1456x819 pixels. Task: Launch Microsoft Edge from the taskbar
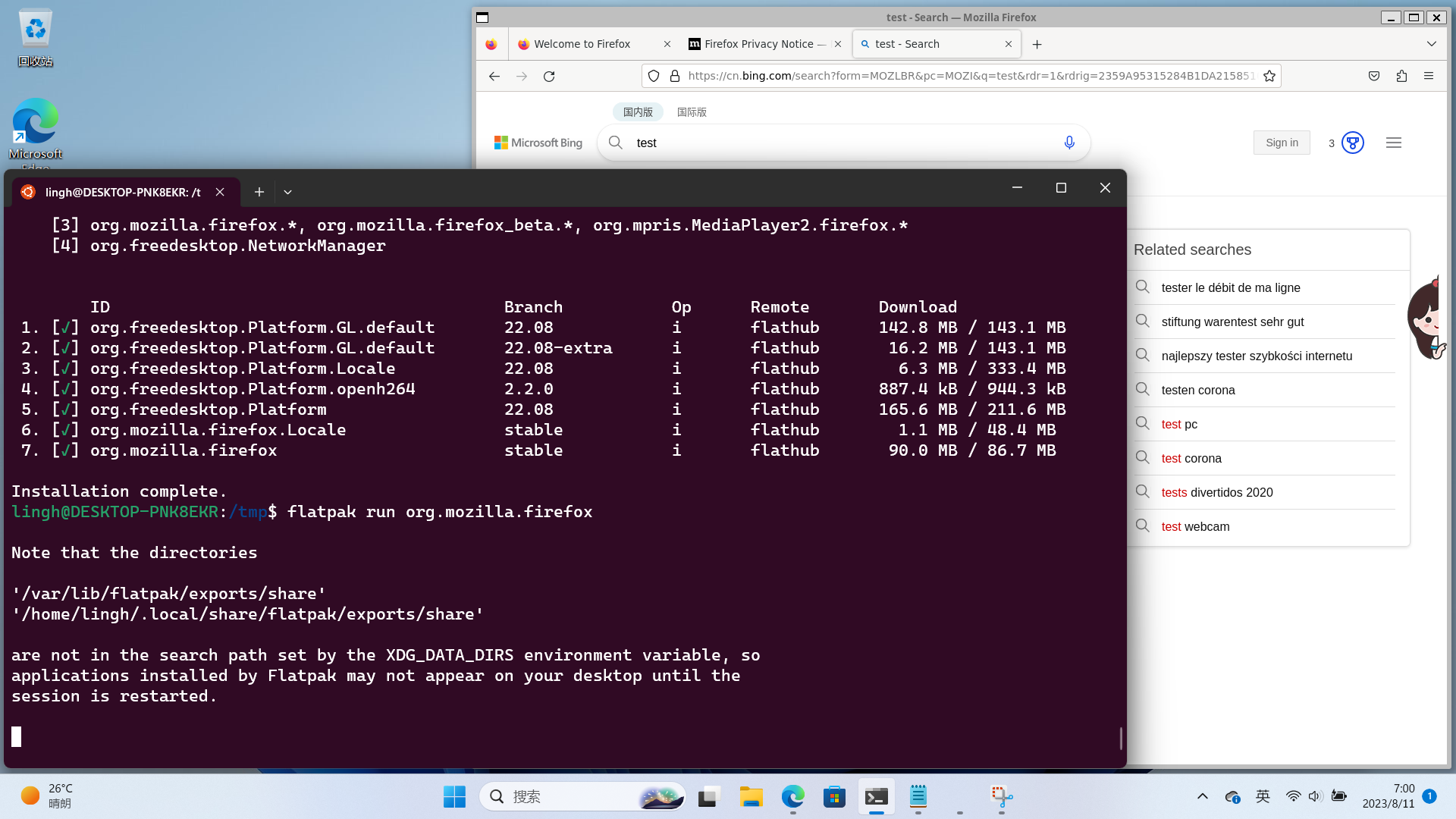pyautogui.click(x=793, y=797)
